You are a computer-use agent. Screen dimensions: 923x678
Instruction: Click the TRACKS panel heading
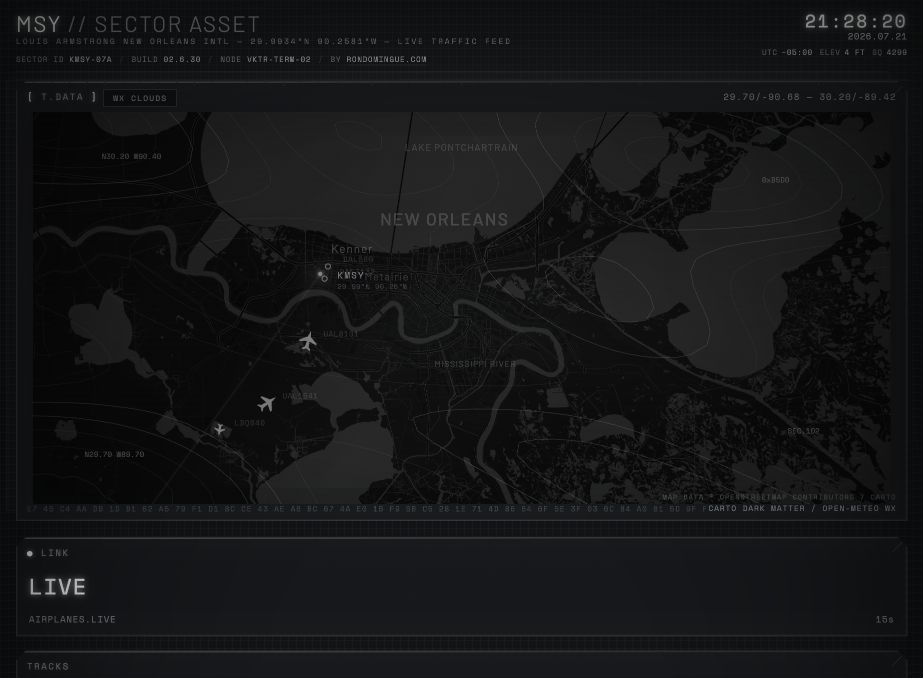tap(48, 666)
